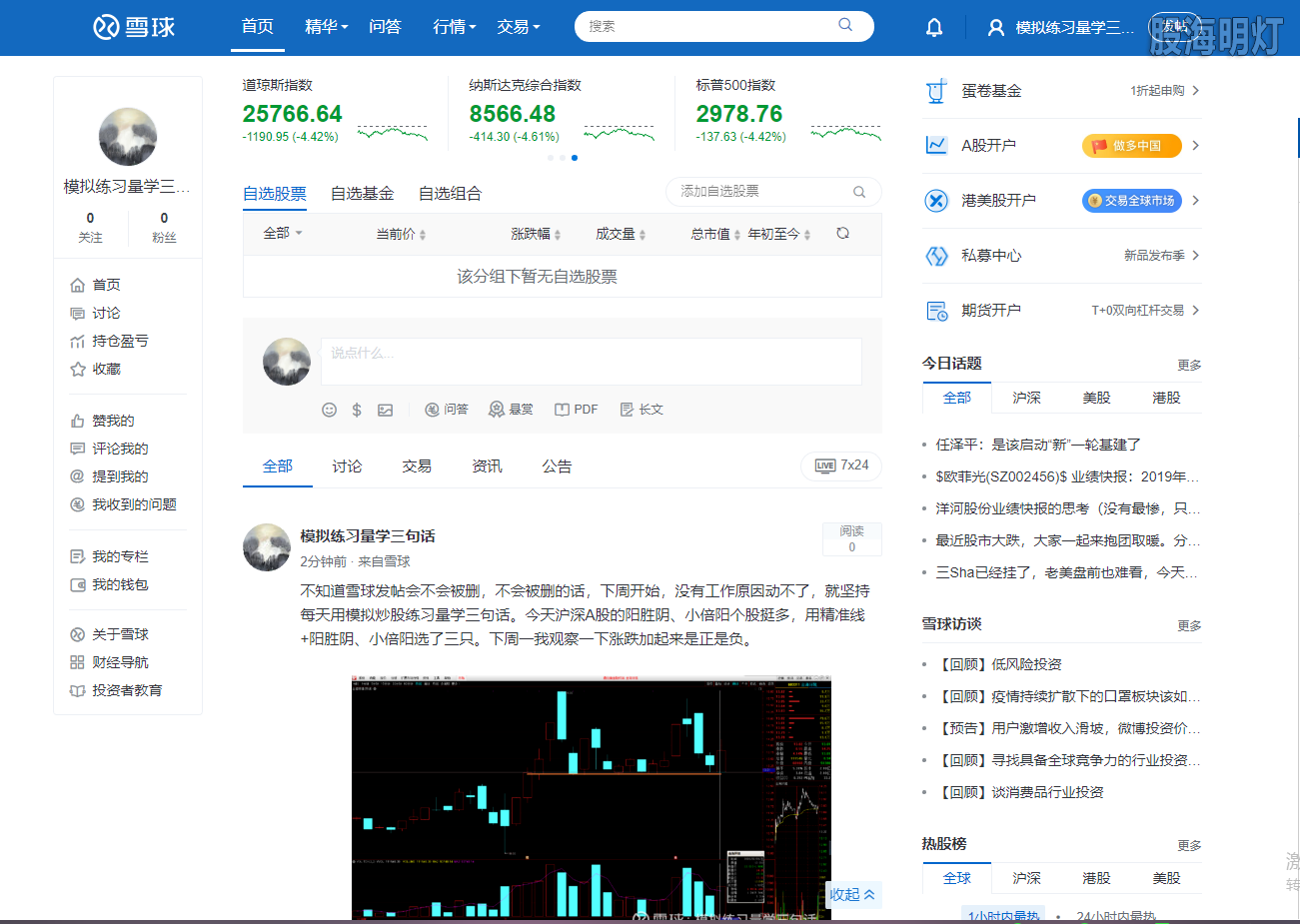1300x924 pixels.
Task: Open 持仓盈亏 in left sidebar
Action: [110, 341]
